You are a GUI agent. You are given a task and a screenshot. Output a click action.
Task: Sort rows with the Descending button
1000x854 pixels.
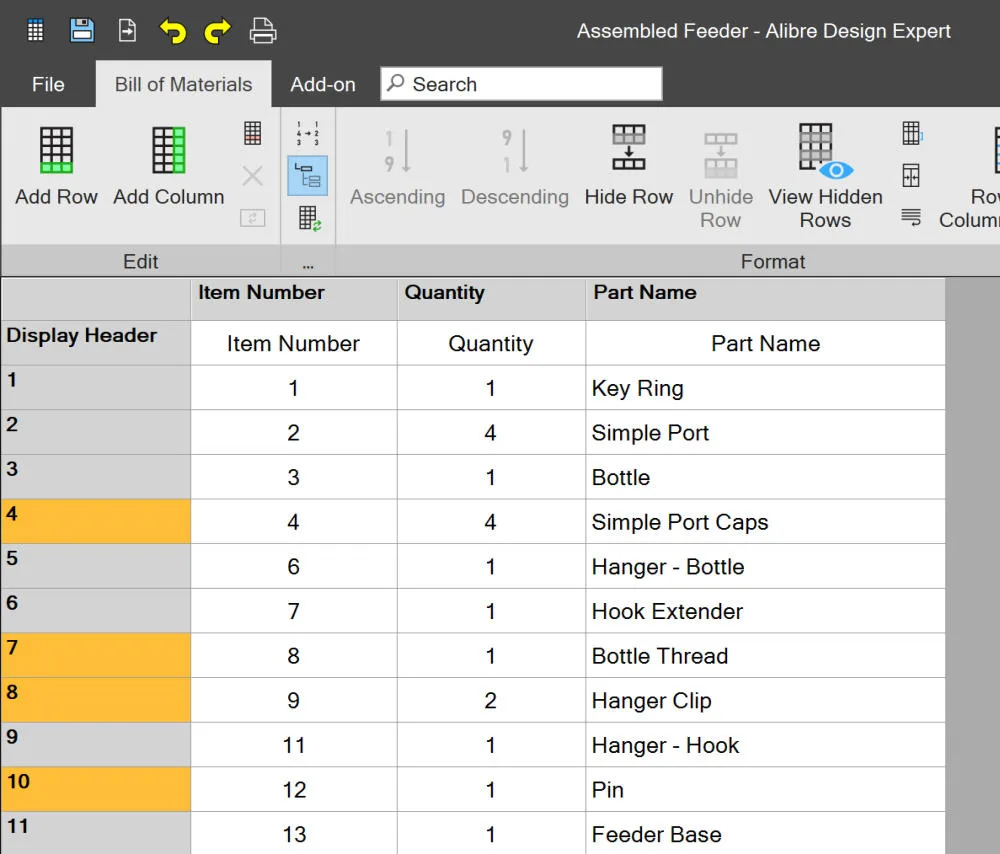[515, 167]
